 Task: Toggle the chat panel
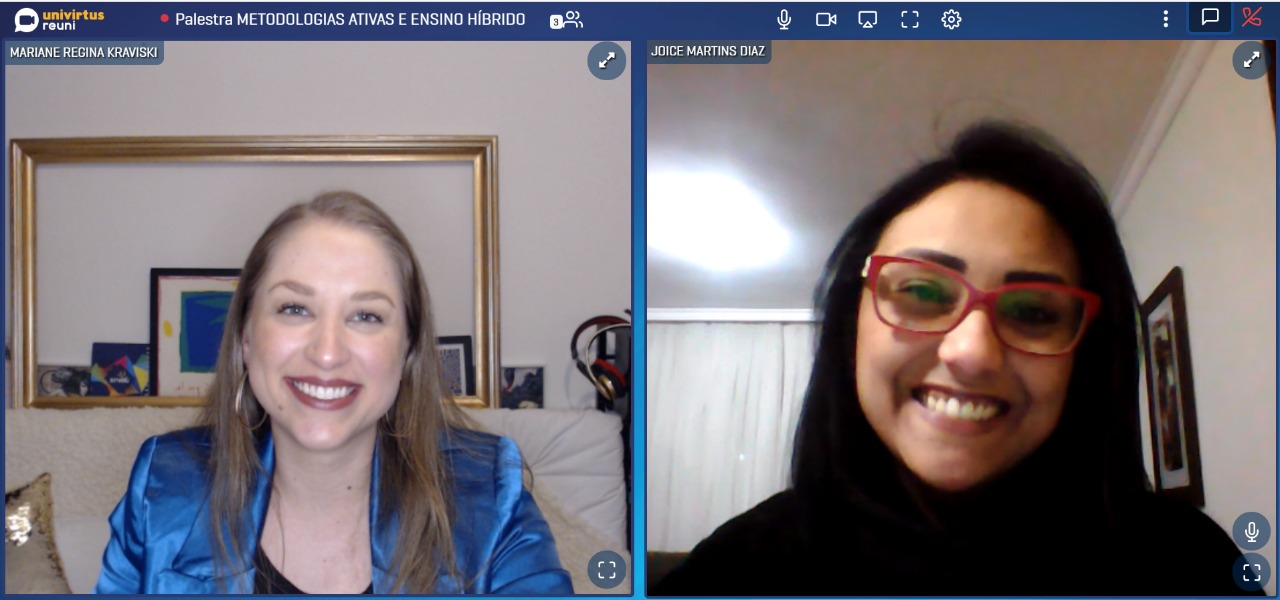(x=1210, y=17)
